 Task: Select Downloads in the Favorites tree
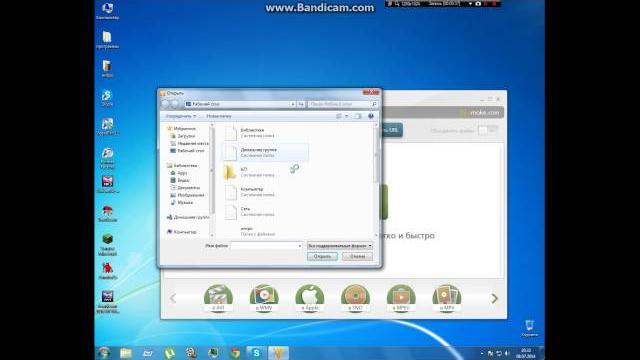click(186, 136)
